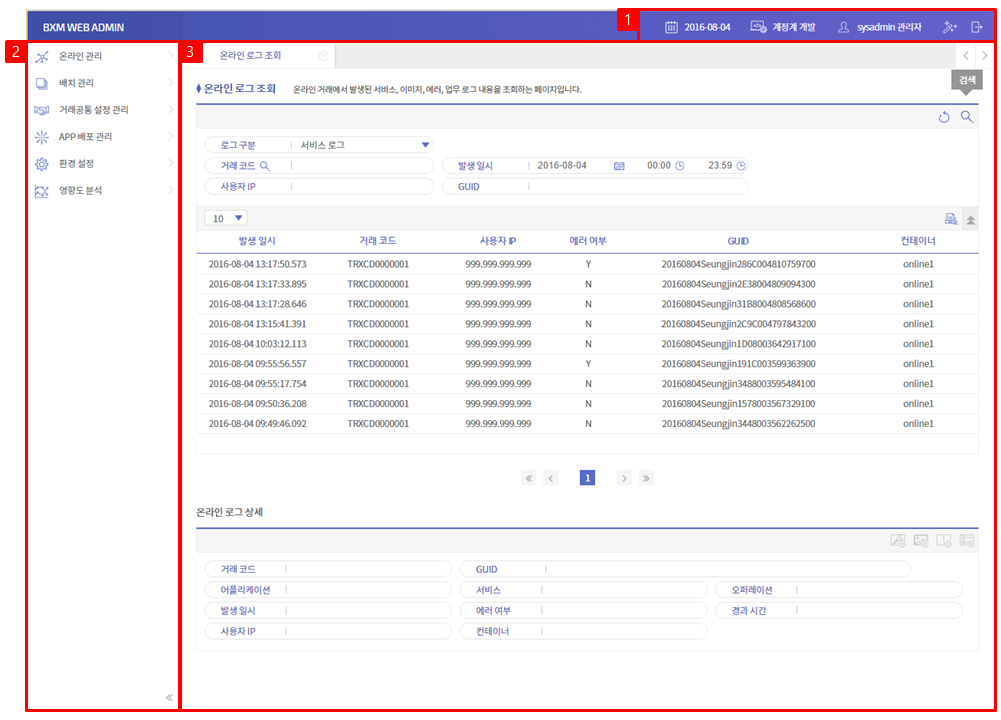Click the 발생 일시 date field 2016-08-04
The width and height of the screenshot is (1001, 720).
562,166
